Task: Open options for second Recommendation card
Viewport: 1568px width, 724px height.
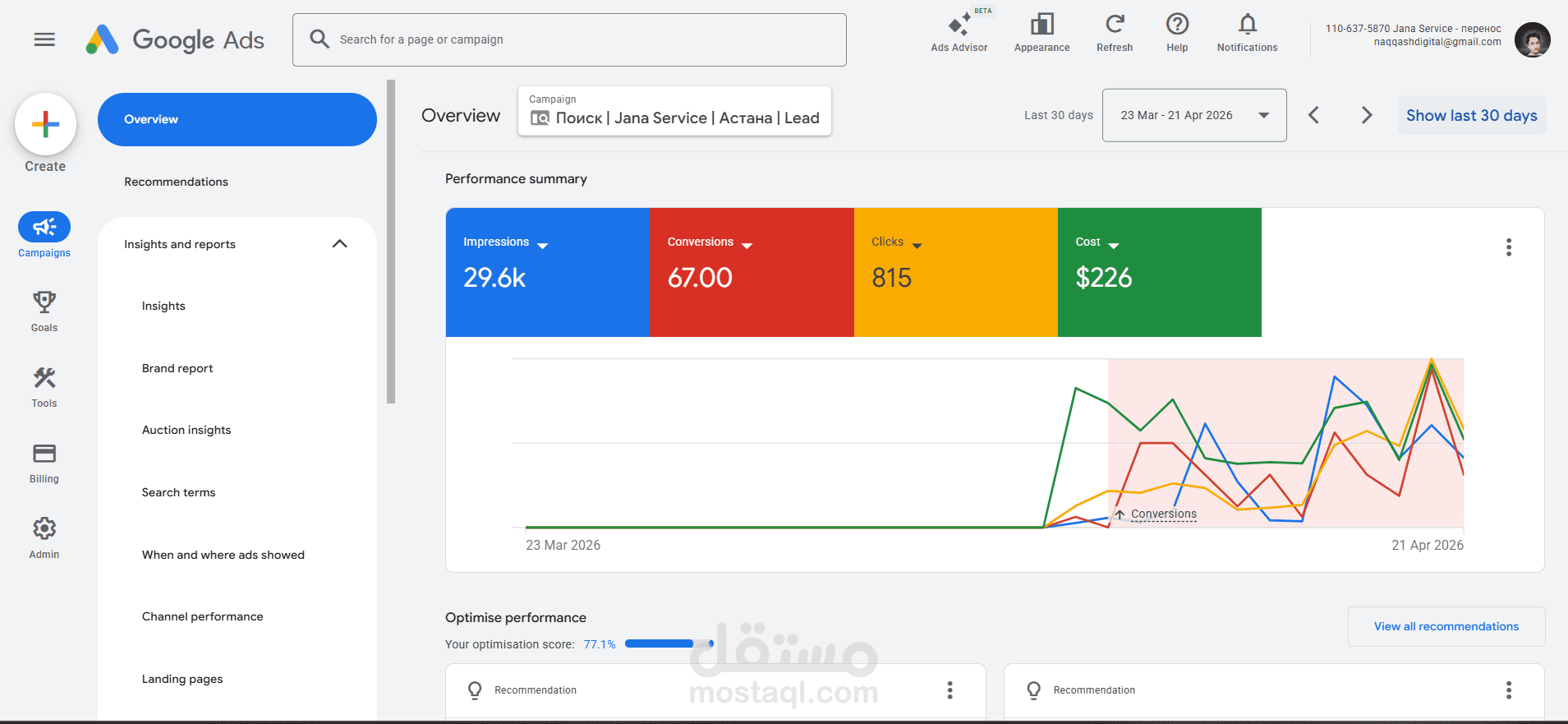Action: [1508, 690]
